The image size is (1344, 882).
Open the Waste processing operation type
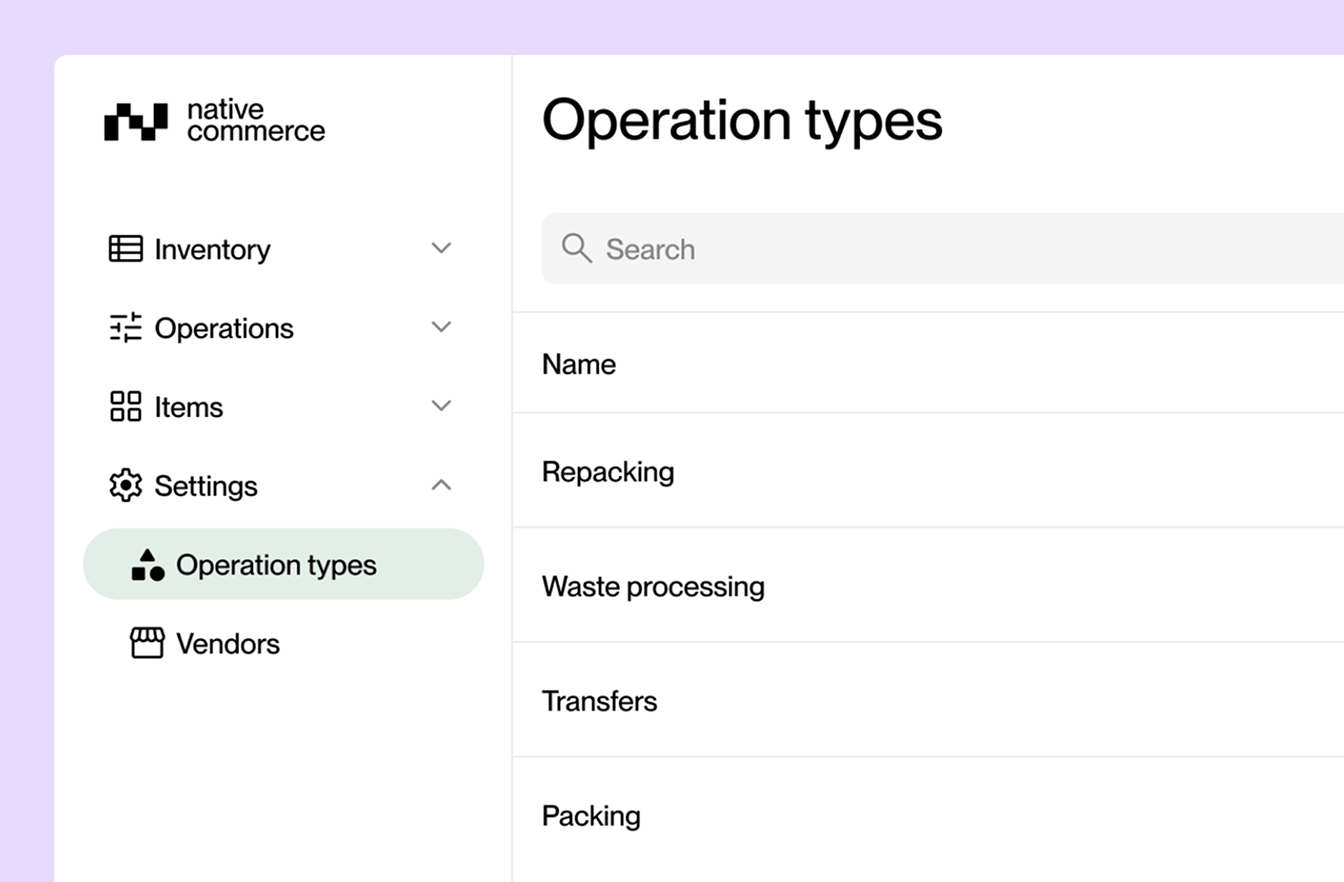[x=653, y=586]
